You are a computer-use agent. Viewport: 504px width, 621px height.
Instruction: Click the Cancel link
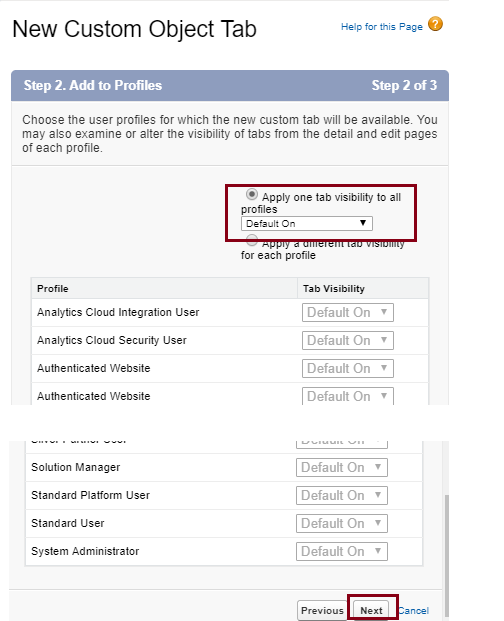(x=413, y=611)
